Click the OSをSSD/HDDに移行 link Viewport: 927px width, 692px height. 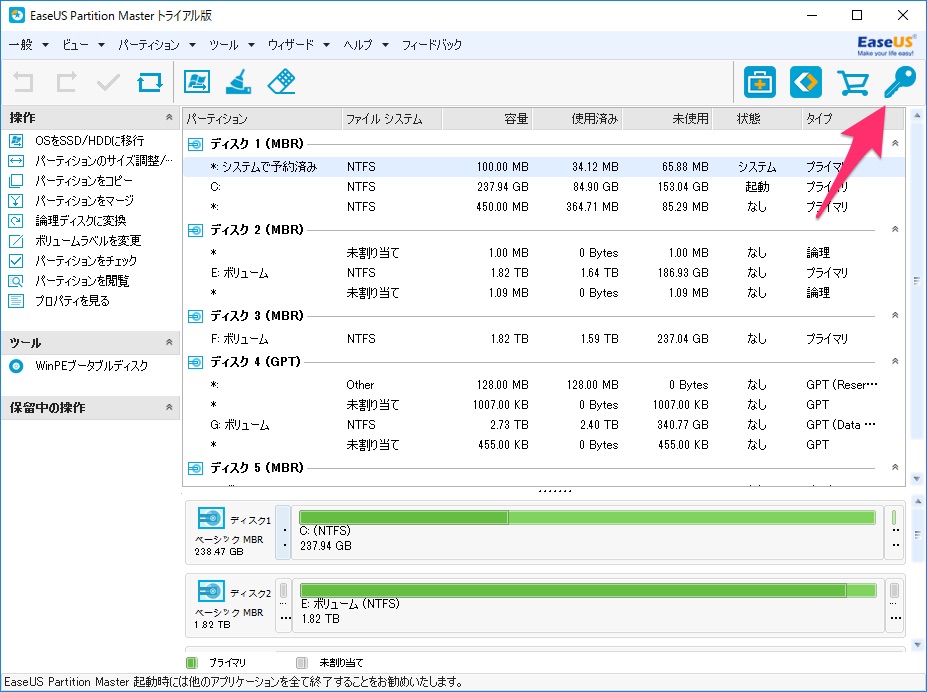(90, 141)
